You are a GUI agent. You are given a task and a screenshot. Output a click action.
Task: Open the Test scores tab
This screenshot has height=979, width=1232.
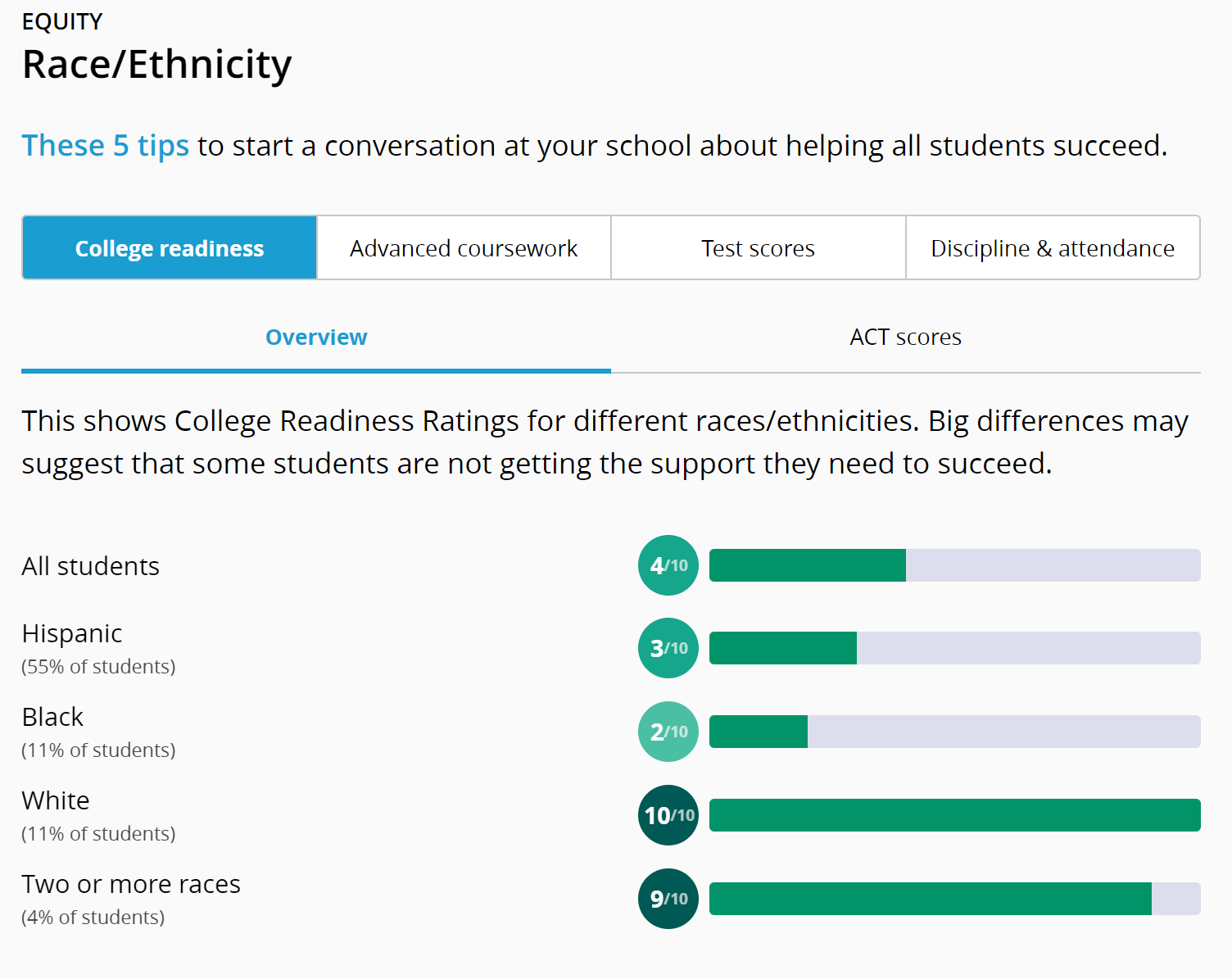click(x=758, y=248)
